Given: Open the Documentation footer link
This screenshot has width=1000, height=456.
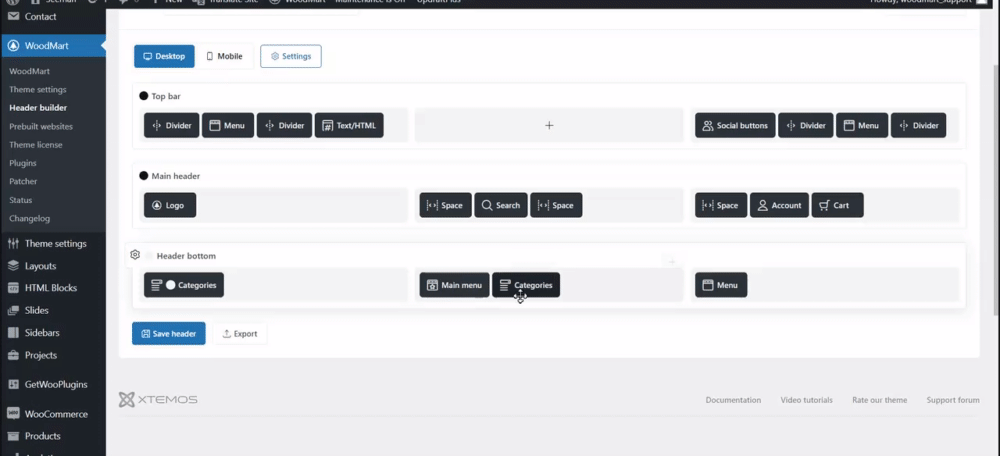Looking at the screenshot, I should point(733,400).
